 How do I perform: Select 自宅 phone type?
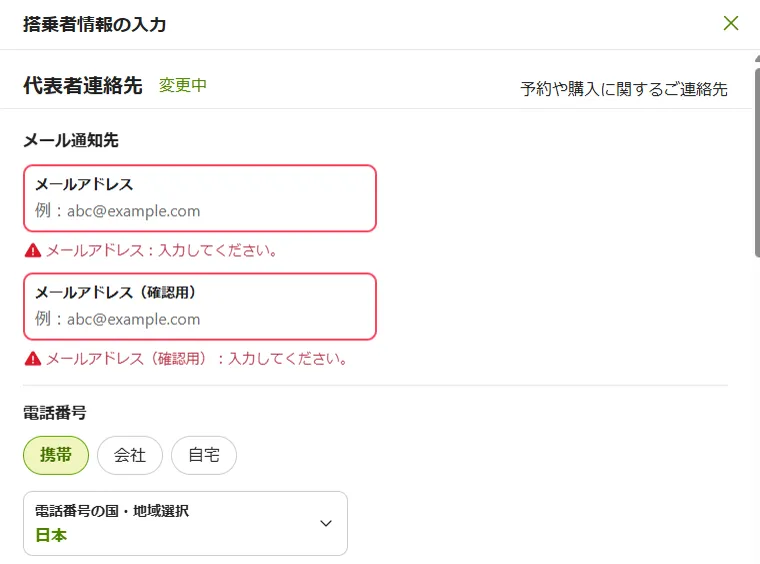[204, 455]
